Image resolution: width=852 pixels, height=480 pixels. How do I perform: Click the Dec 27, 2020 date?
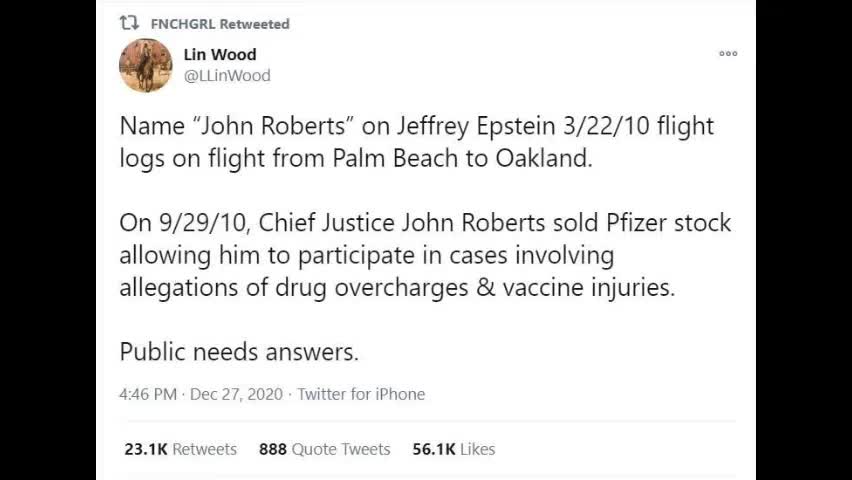[236, 394]
